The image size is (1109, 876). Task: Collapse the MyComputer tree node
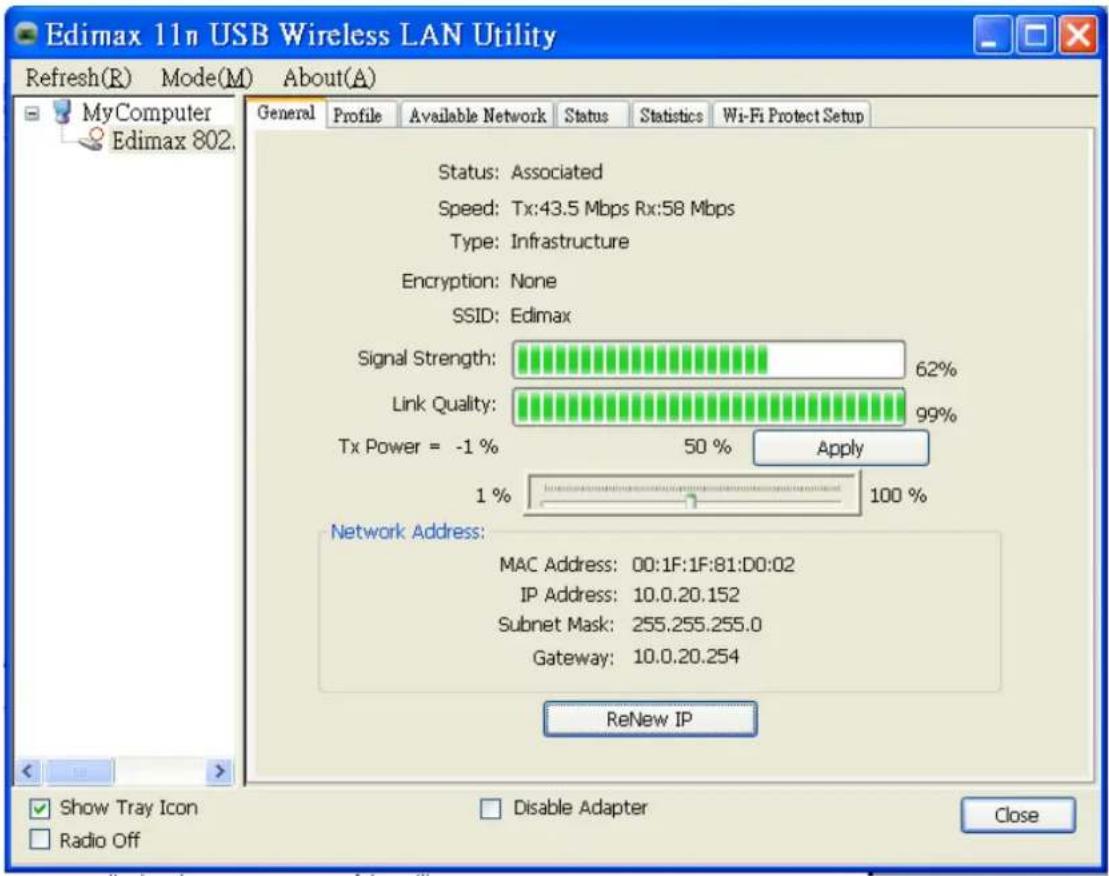[x=33, y=113]
